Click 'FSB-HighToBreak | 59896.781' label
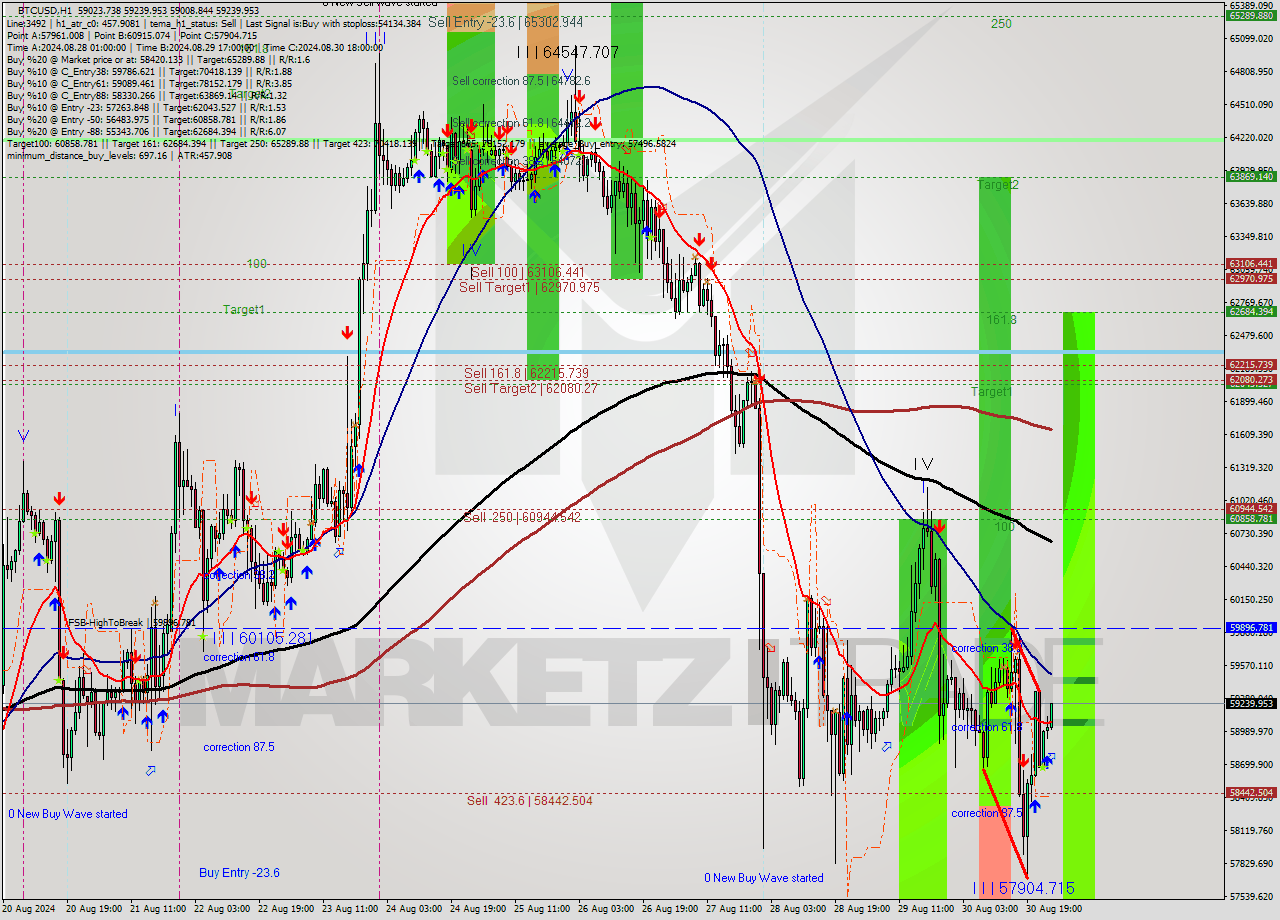 click(x=130, y=622)
